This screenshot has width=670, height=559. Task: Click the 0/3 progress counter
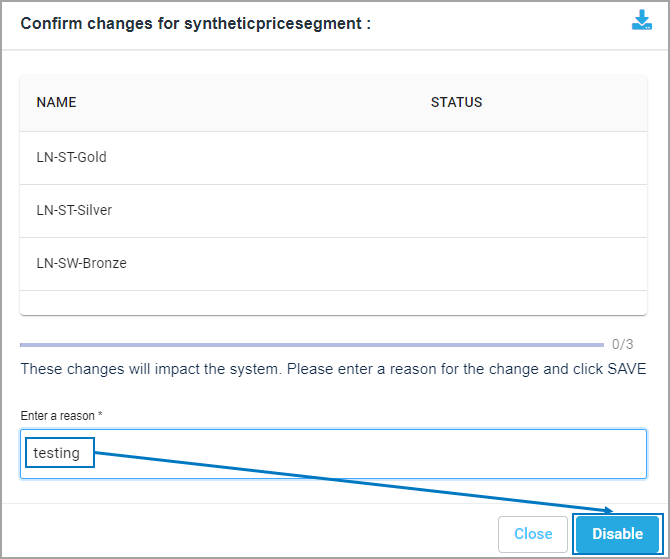622,344
